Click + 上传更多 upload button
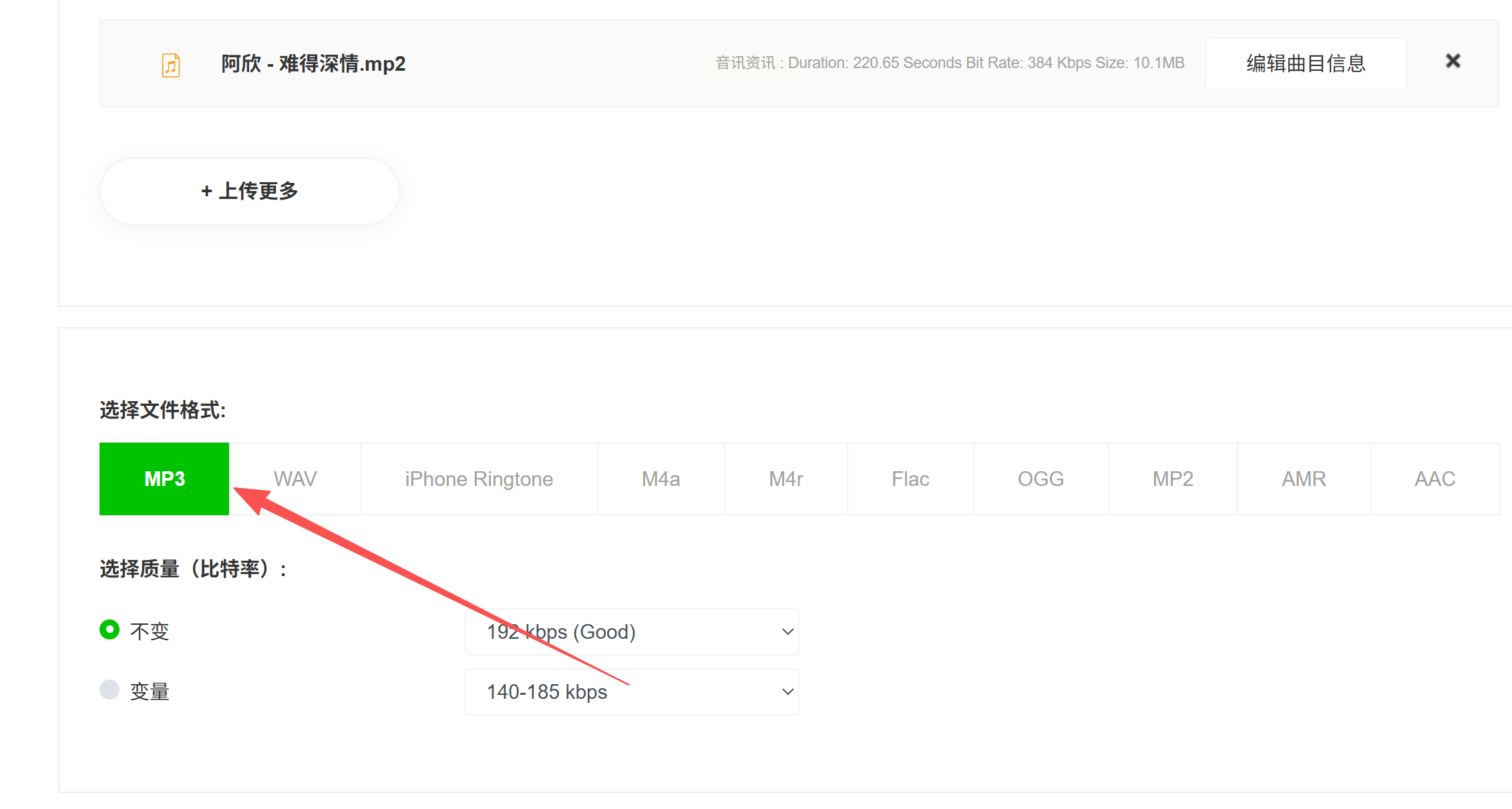 [249, 191]
